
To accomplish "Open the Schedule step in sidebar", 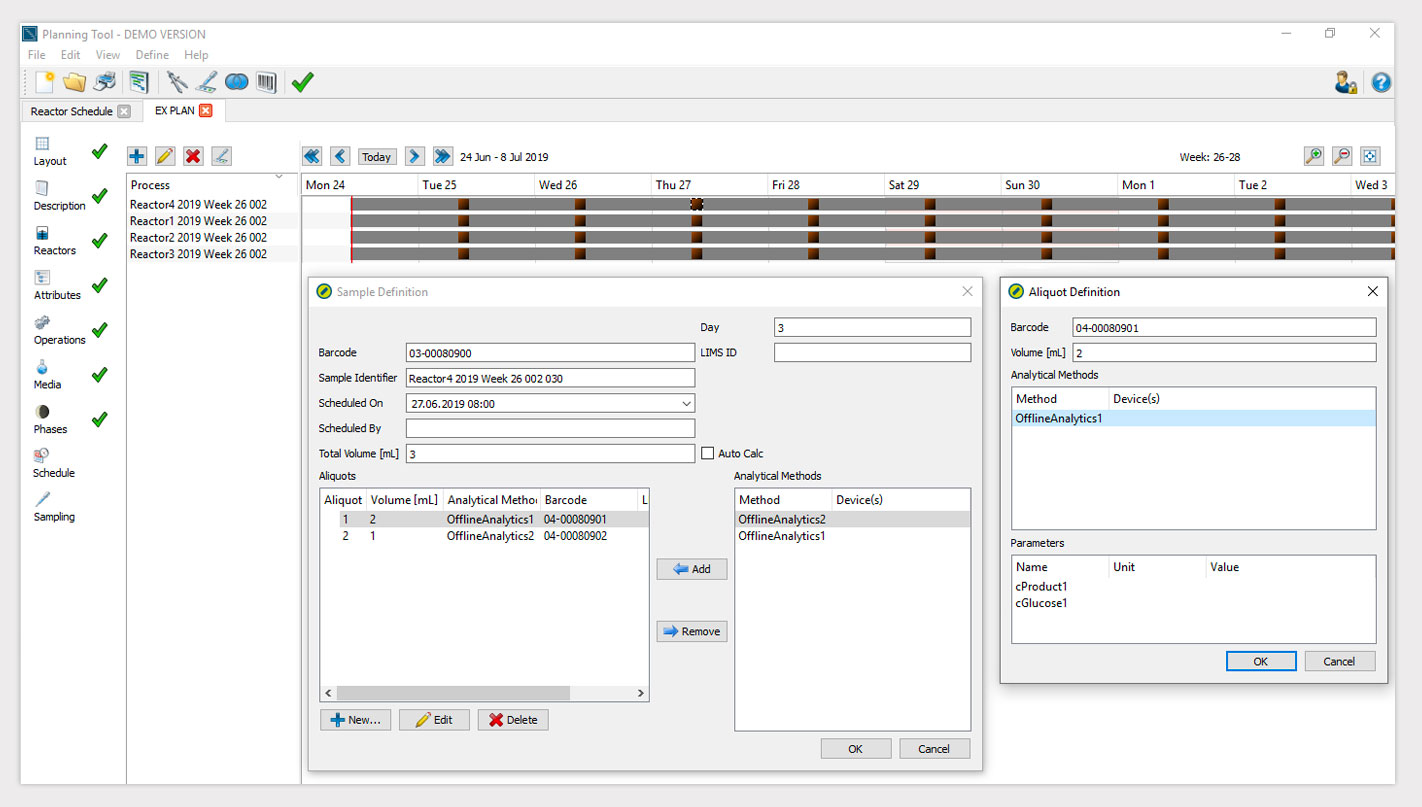I will [x=53, y=464].
